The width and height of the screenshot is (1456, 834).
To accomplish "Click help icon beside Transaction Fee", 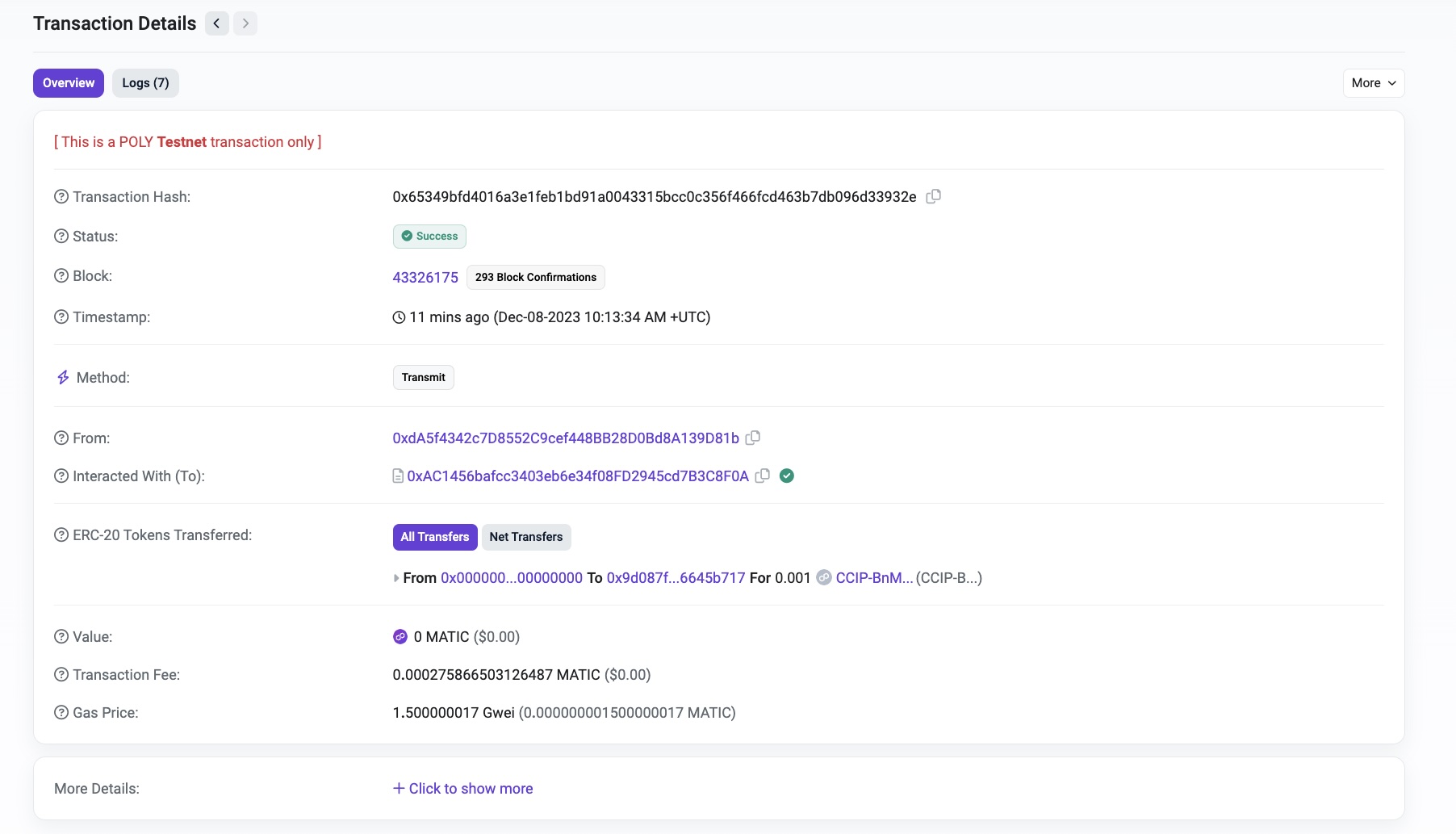I will tap(61, 674).
